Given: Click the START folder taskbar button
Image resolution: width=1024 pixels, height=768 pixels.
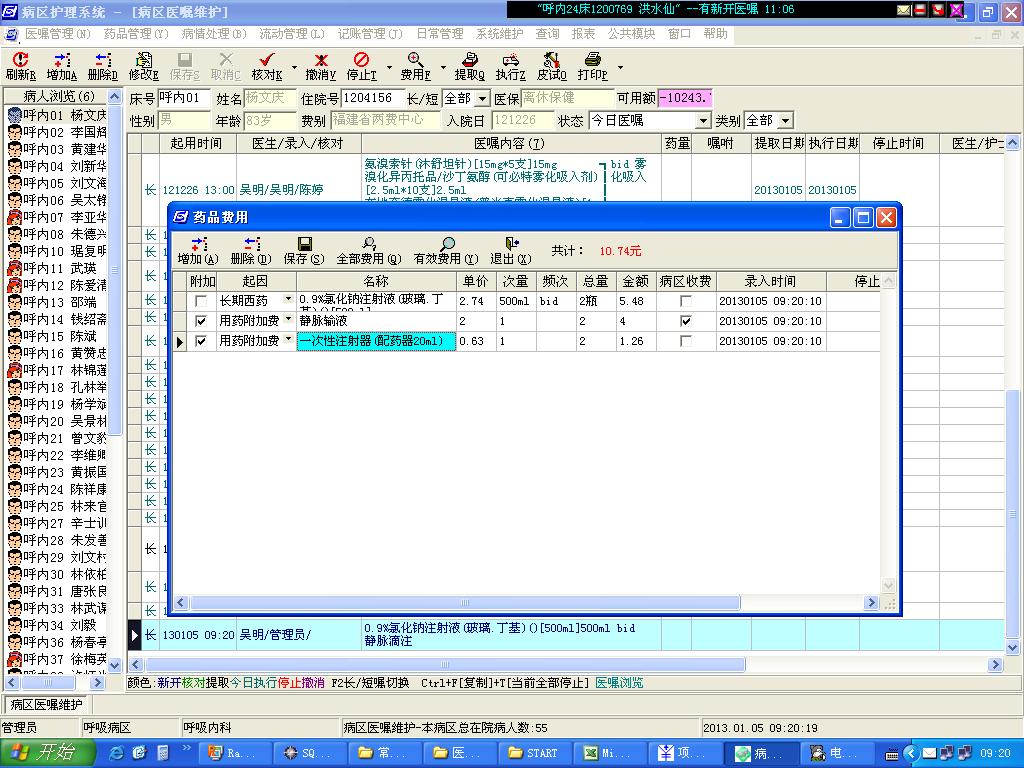Looking at the screenshot, I should point(533,754).
